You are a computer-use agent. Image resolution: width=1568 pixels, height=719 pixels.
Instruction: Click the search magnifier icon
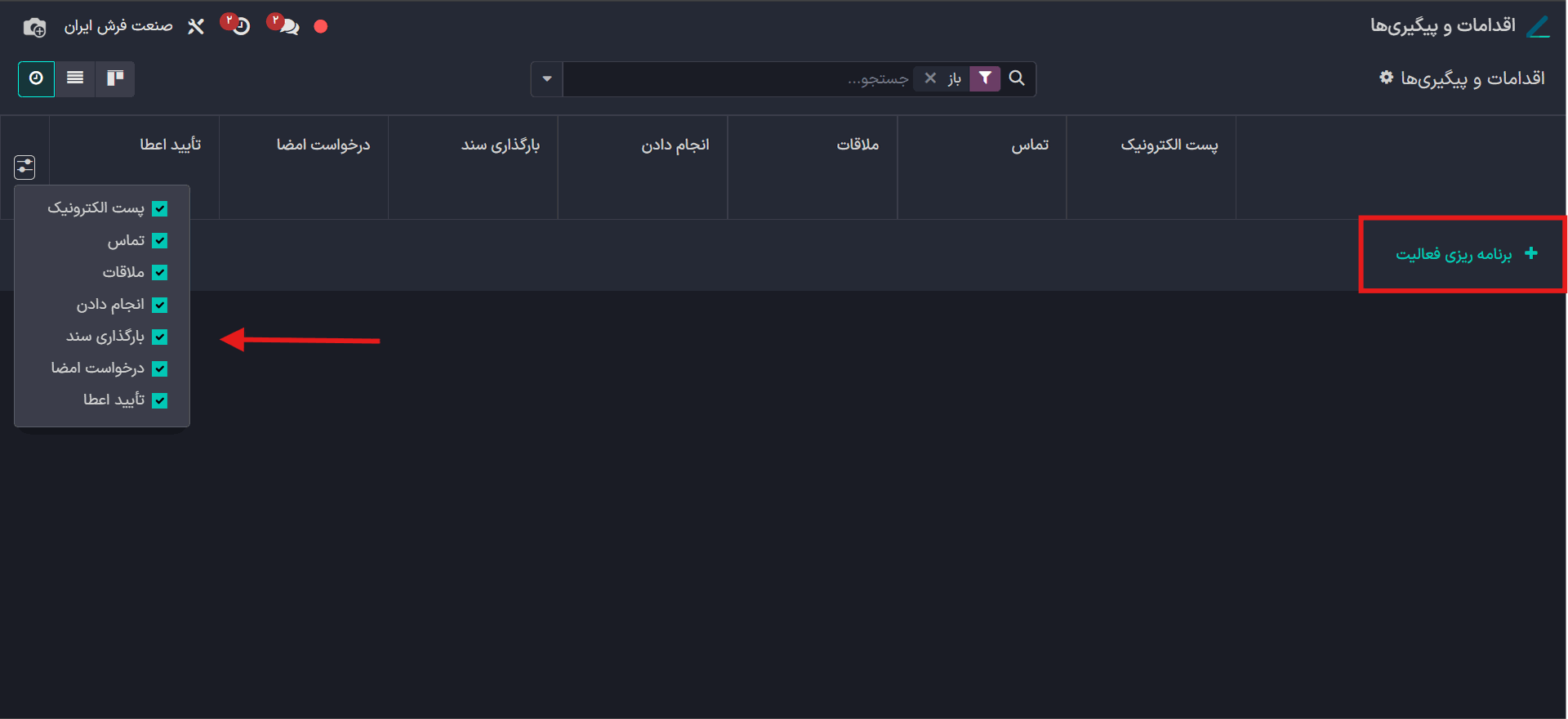click(x=1017, y=78)
